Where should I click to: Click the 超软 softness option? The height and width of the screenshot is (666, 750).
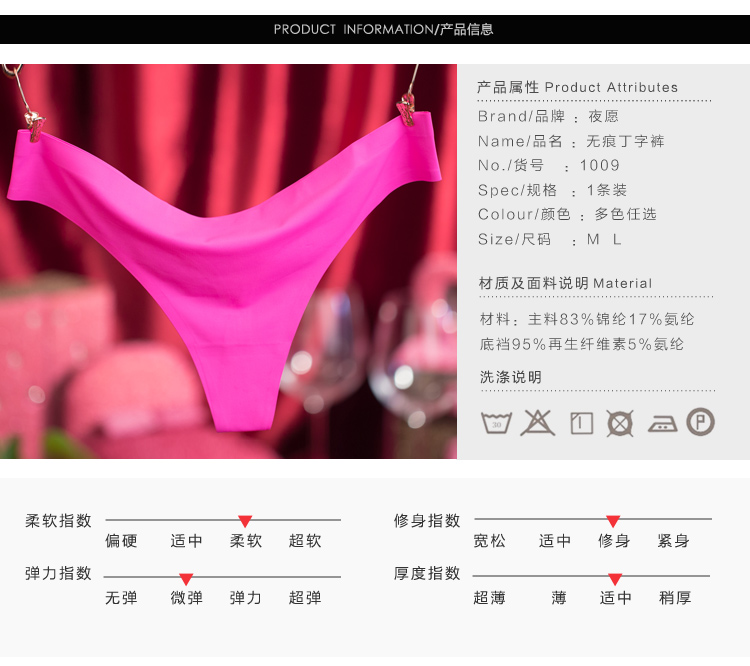pyautogui.click(x=305, y=541)
